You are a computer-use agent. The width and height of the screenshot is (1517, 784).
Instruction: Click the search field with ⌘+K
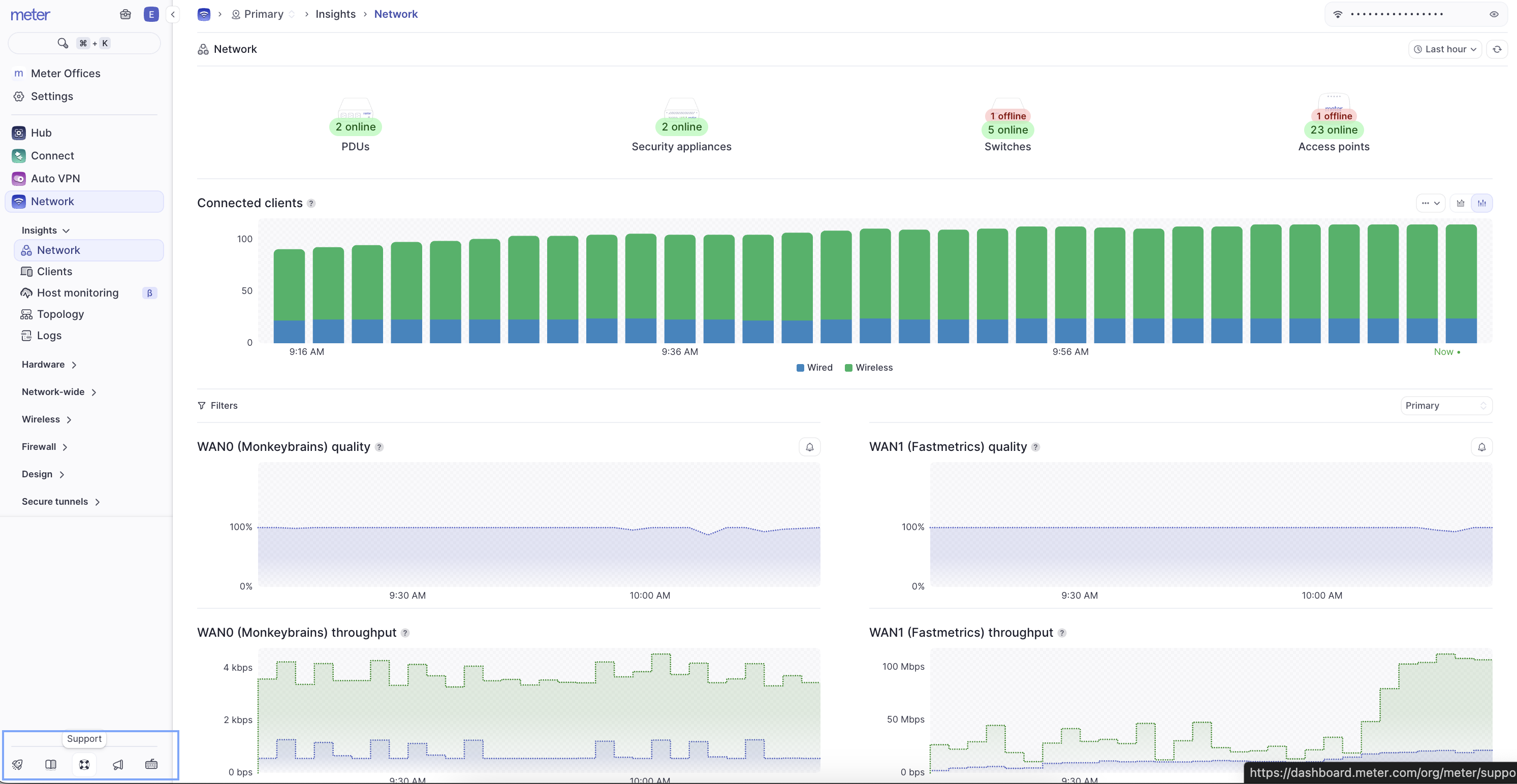(x=84, y=44)
